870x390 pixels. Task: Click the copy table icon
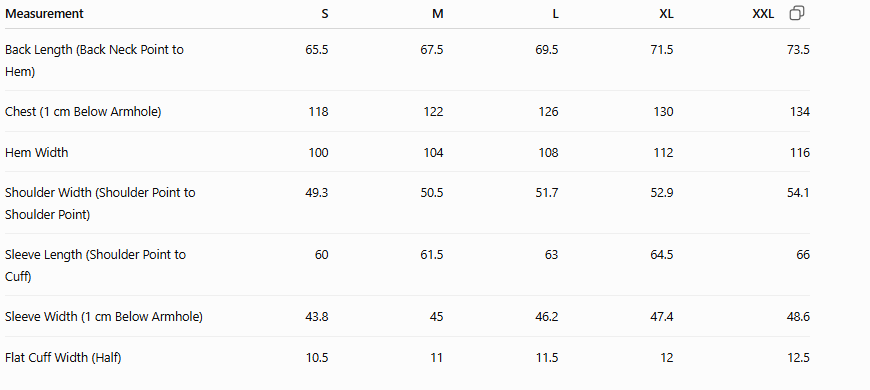pos(796,13)
